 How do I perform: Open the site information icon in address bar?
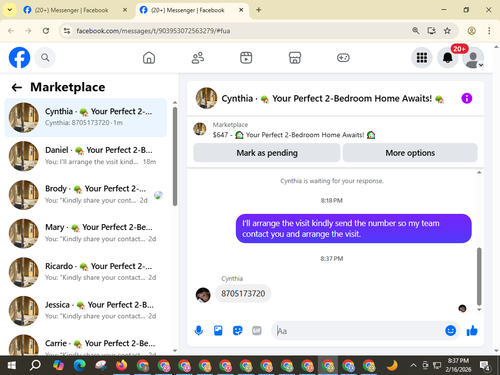(67, 31)
